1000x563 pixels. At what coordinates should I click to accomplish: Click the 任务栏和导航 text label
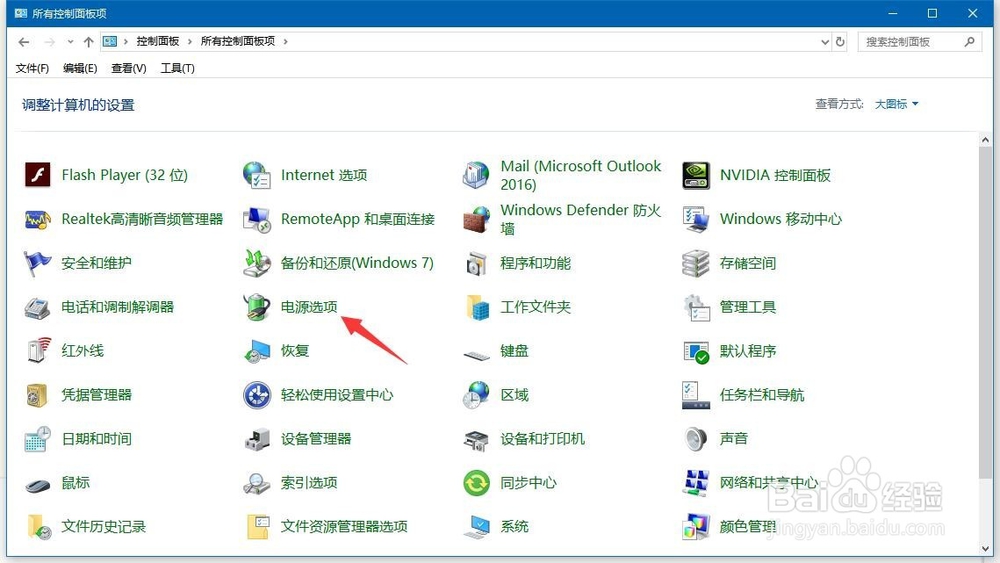tap(761, 395)
